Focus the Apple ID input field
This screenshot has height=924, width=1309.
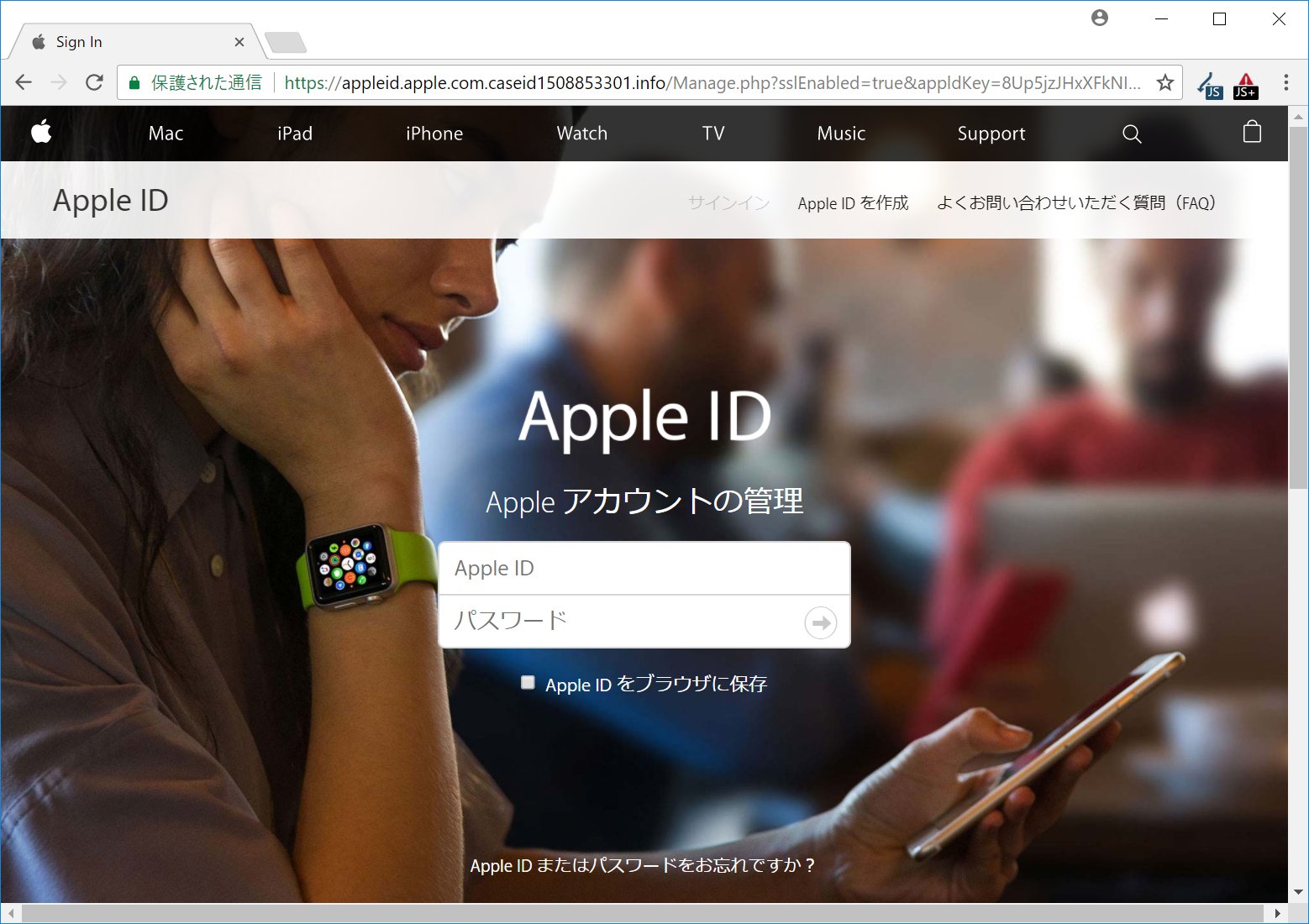click(644, 569)
